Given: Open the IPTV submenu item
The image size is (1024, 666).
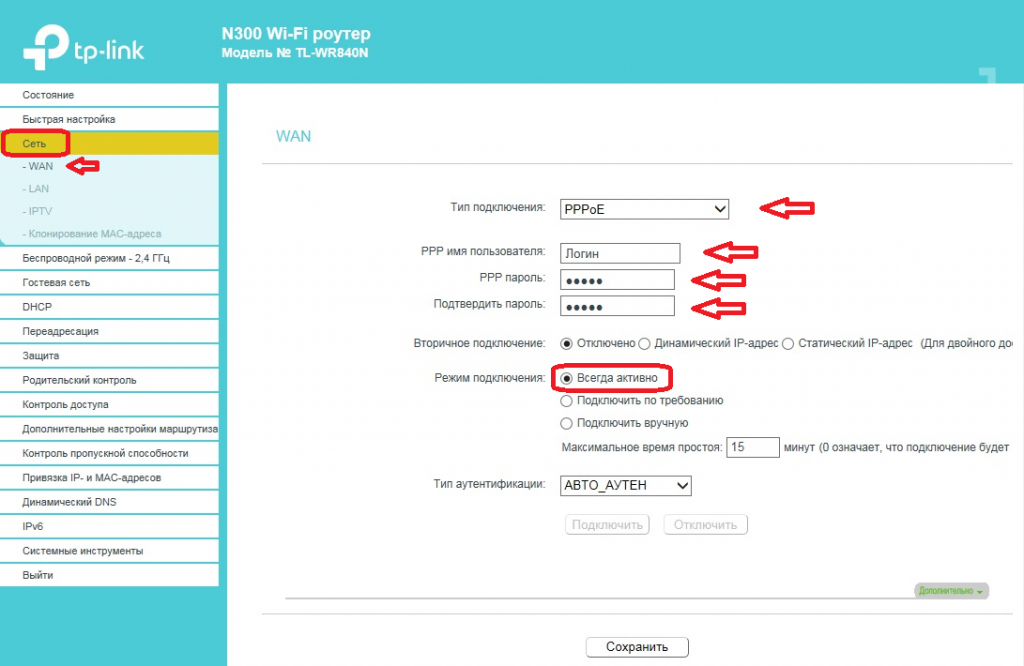Looking at the screenshot, I should 37,211.
